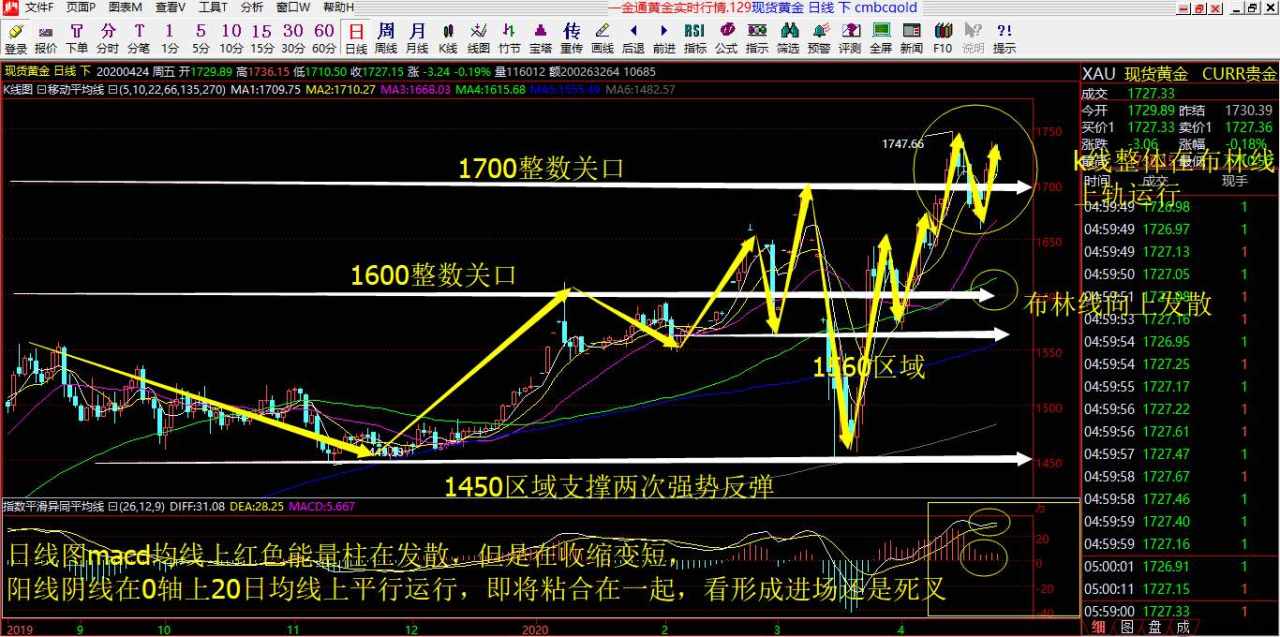Switch to 月线 monthly chart
This screenshot has height=637, width=1280.
417,38
